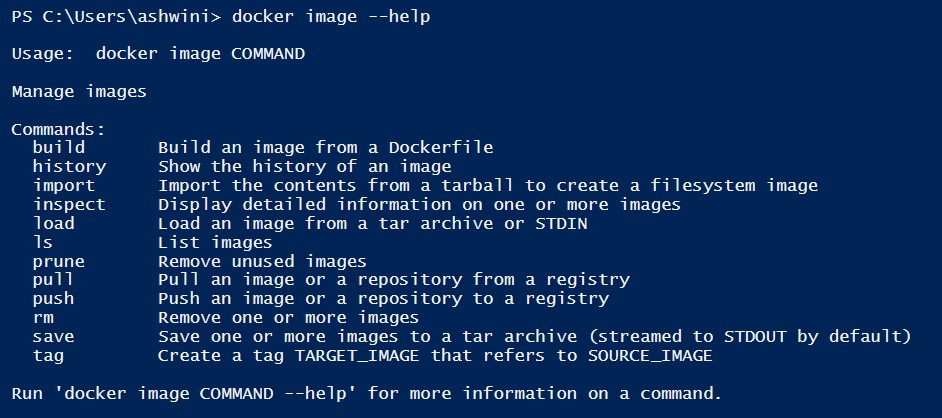This screenshot has height=418, width=942.
Task: Click the 'build' command name
Action: pos(58,148)
